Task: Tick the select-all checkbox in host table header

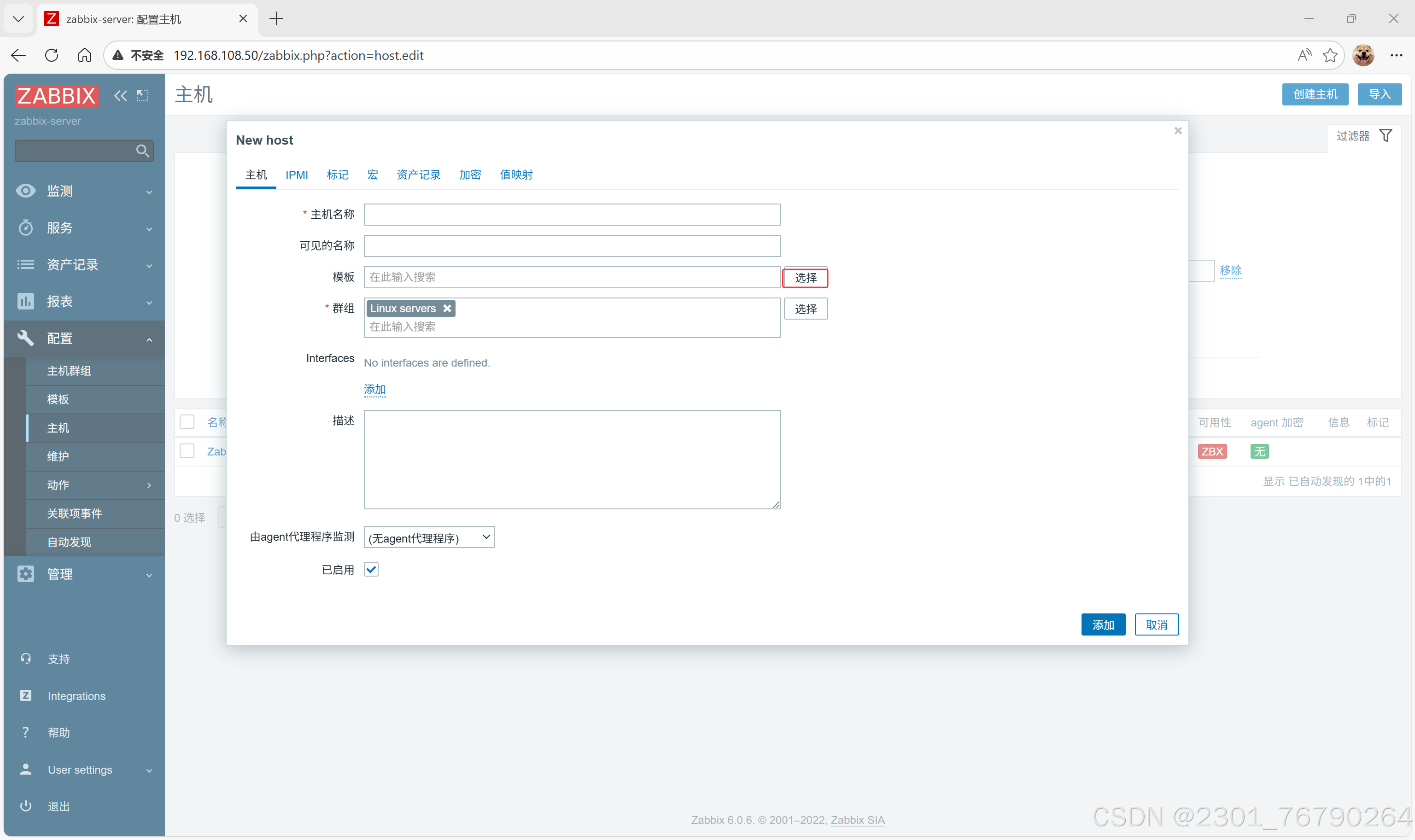Action: coord(187,422)
